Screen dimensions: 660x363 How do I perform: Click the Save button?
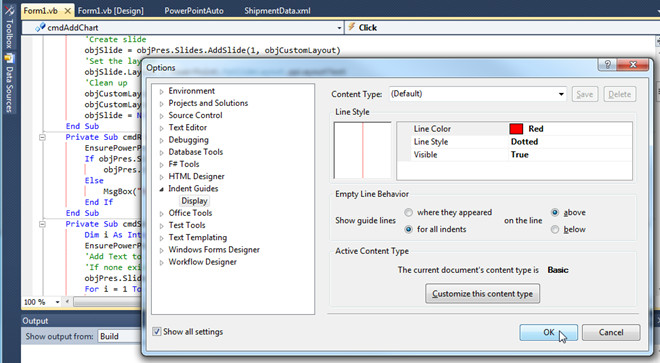585,94
